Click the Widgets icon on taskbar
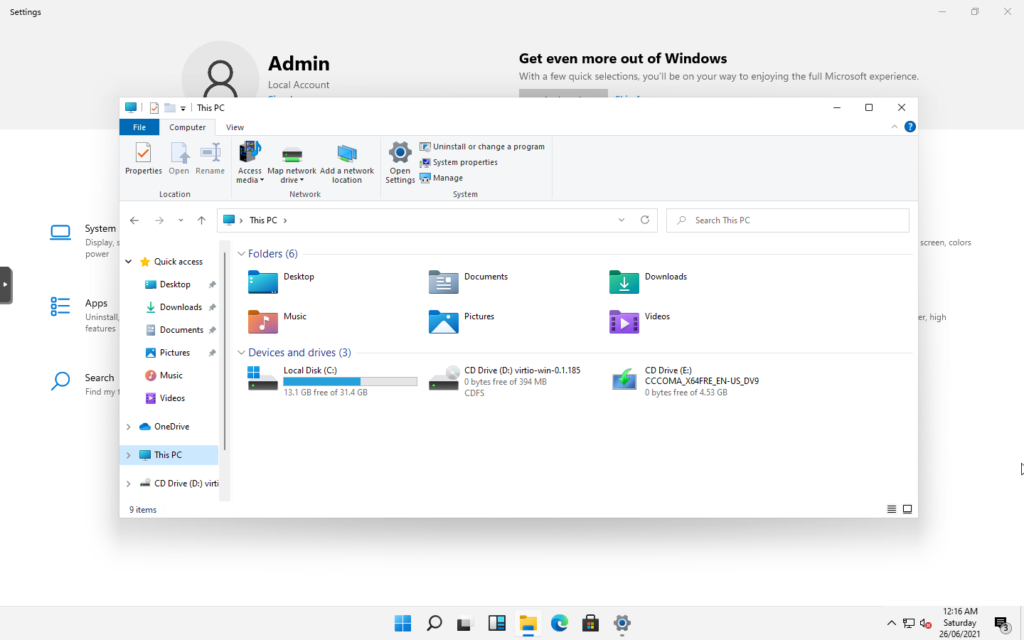Image resolution: width=1024 pixels, height=640 pixels. pyautogui.click(x=497, y=623)
